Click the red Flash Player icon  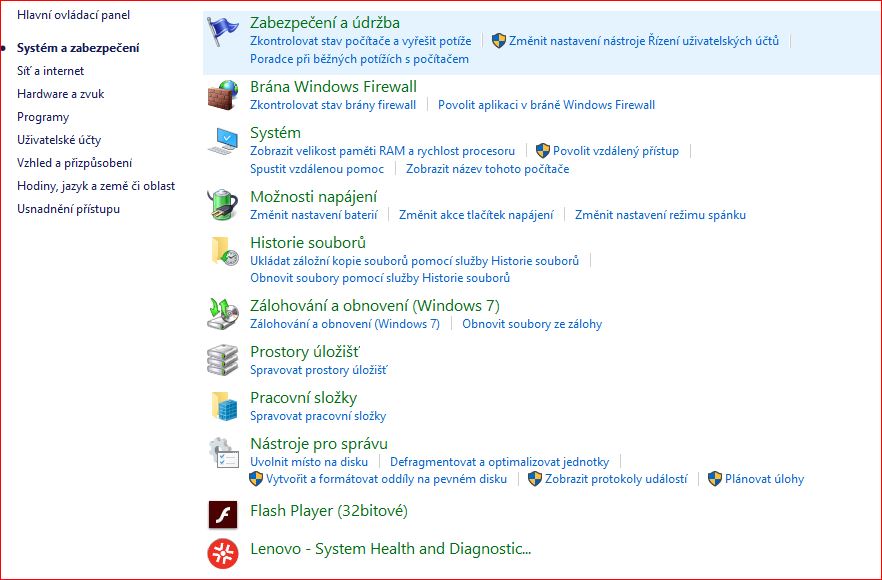(223, 514)
